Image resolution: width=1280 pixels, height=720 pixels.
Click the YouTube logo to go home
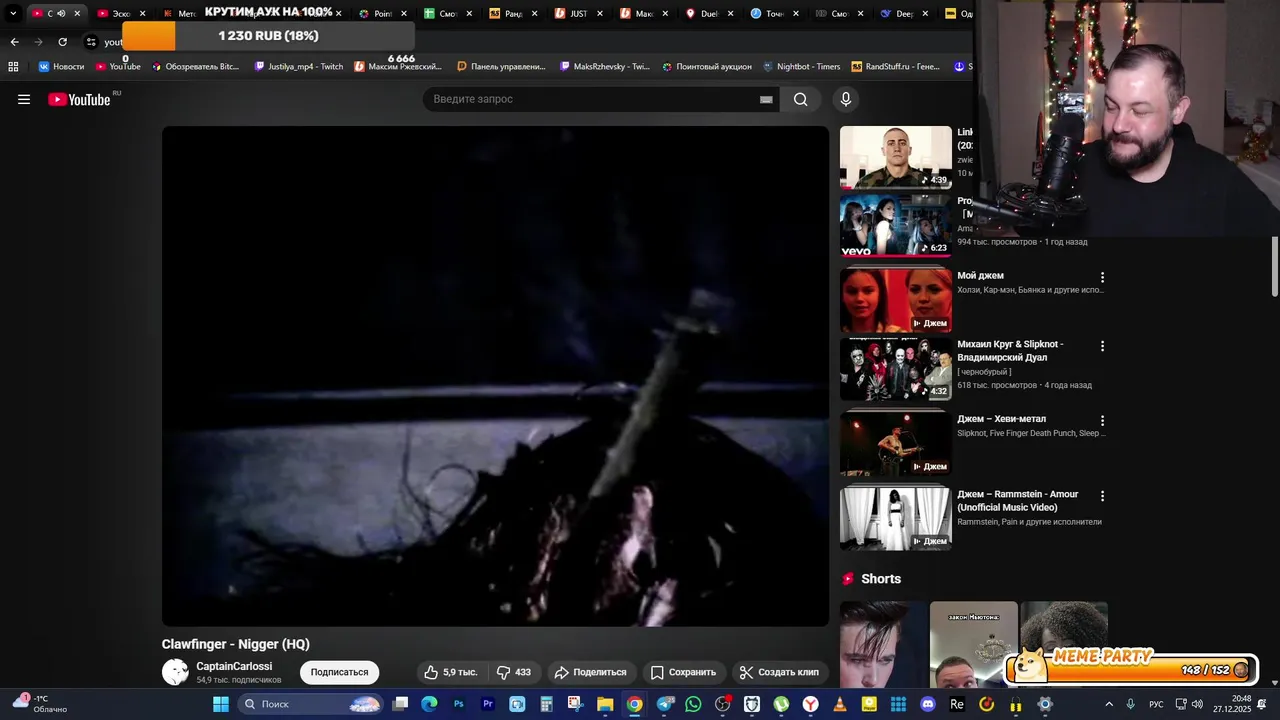pyautogui.click(x=79, y=99)
